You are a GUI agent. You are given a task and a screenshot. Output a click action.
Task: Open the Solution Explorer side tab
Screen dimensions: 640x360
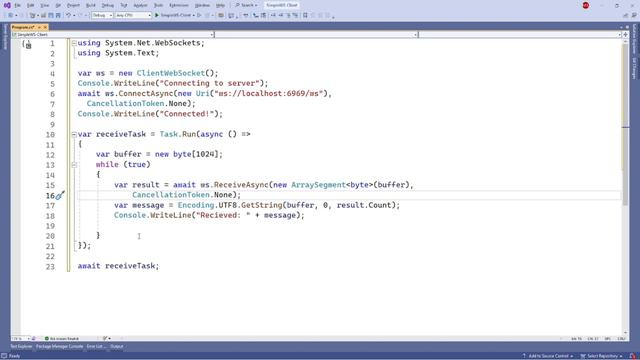tap(634, 39)
